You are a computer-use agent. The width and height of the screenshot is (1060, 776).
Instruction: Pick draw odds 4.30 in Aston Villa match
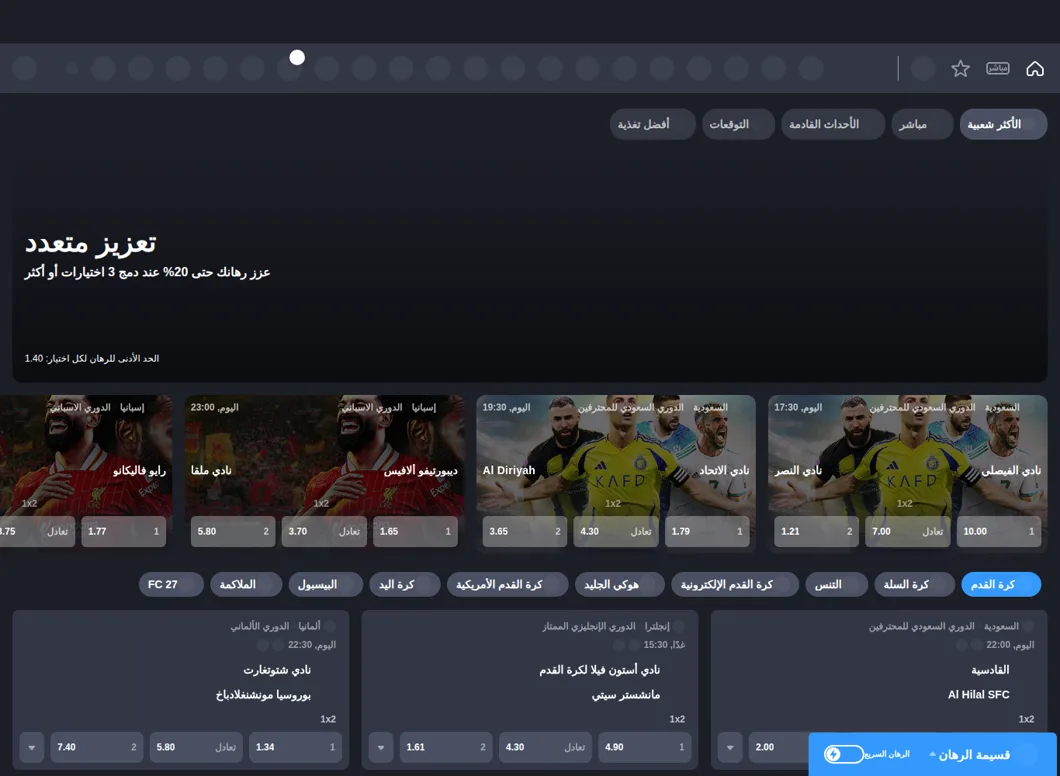coord(545,748)
